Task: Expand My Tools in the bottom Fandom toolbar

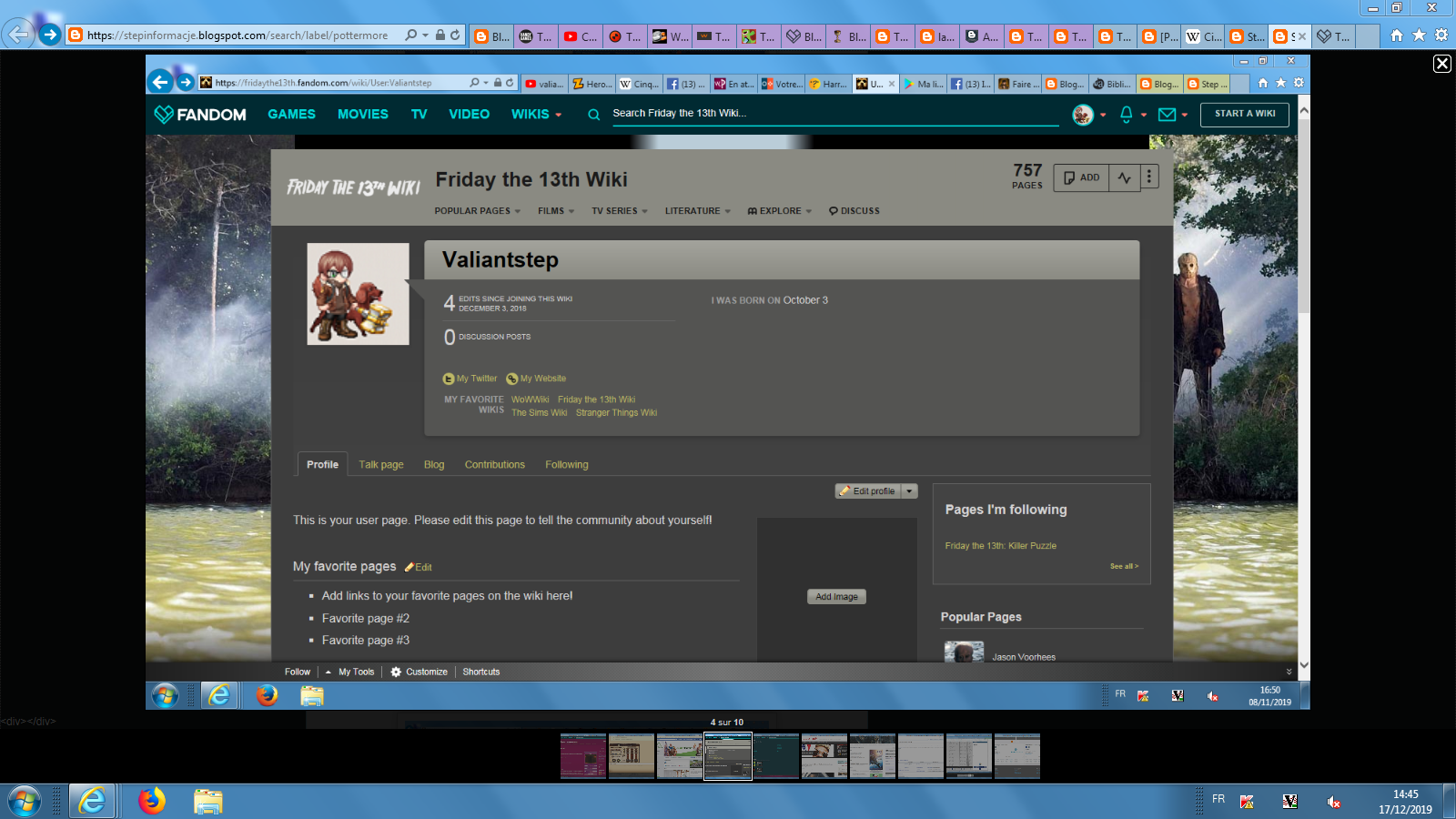Action: pyautogui.click(x=349, y=672)
